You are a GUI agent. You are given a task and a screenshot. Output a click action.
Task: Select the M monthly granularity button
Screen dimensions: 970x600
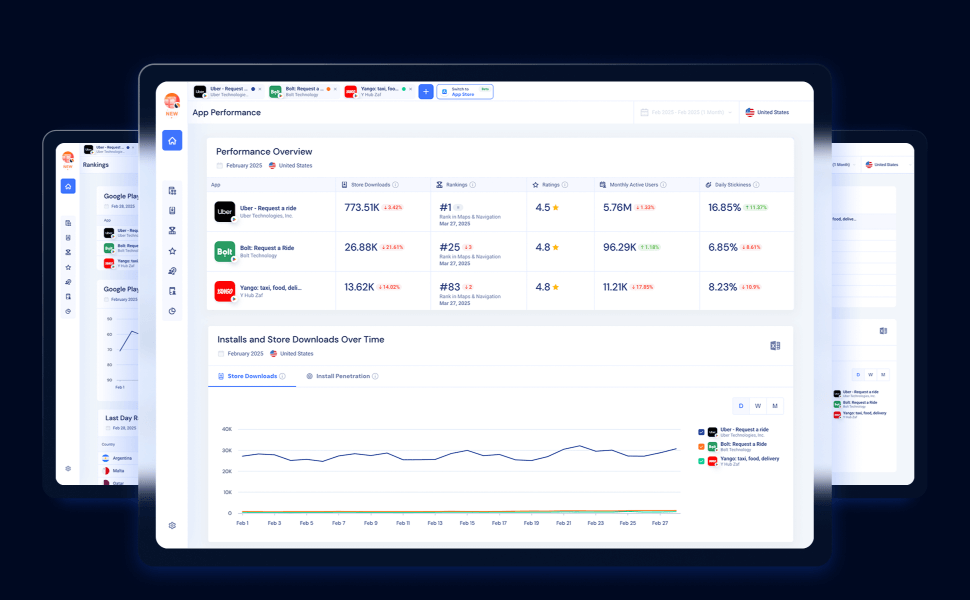point(775,406)
